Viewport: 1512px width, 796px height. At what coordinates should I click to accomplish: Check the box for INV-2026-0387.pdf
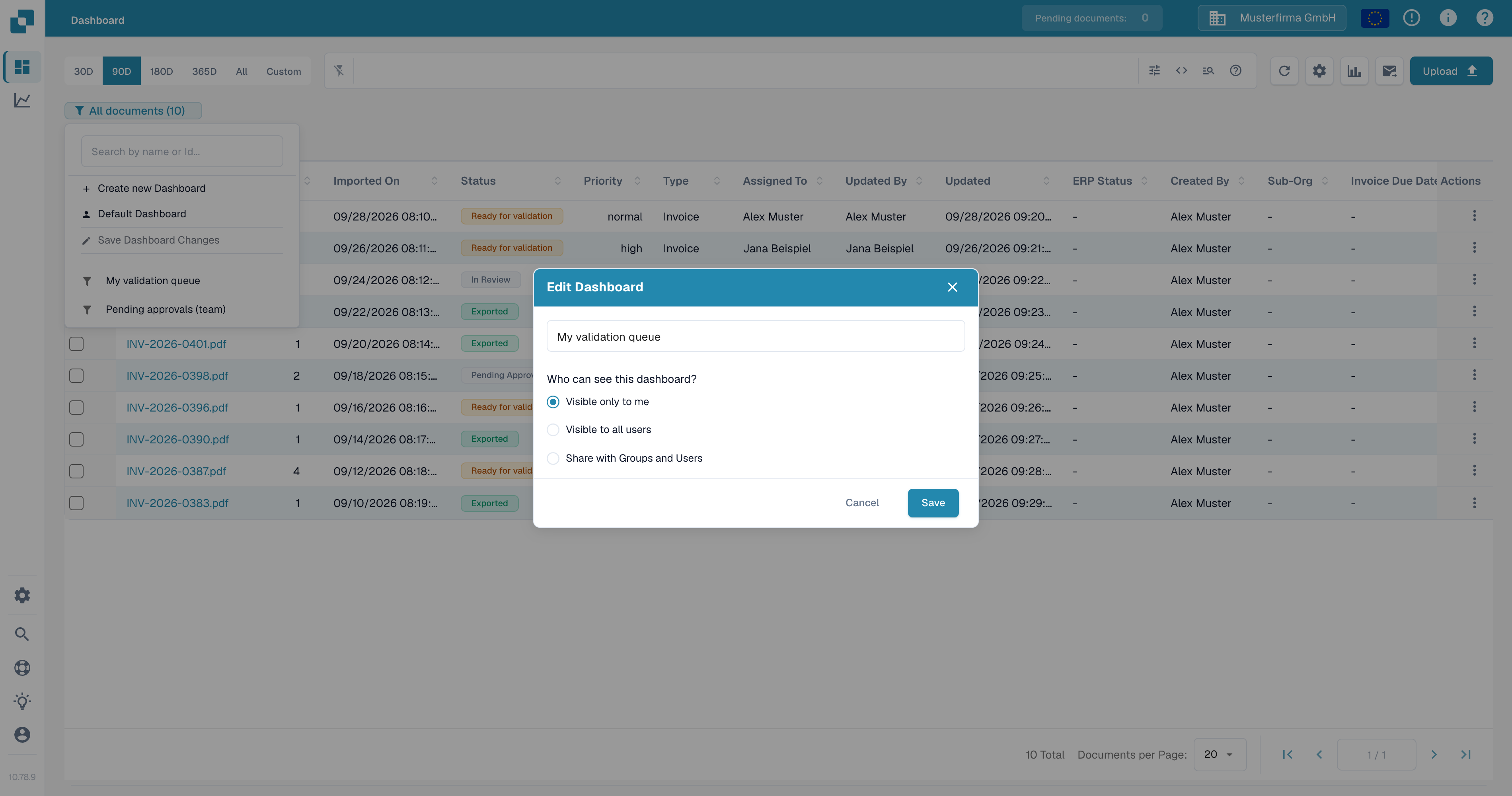pos(76,471)
